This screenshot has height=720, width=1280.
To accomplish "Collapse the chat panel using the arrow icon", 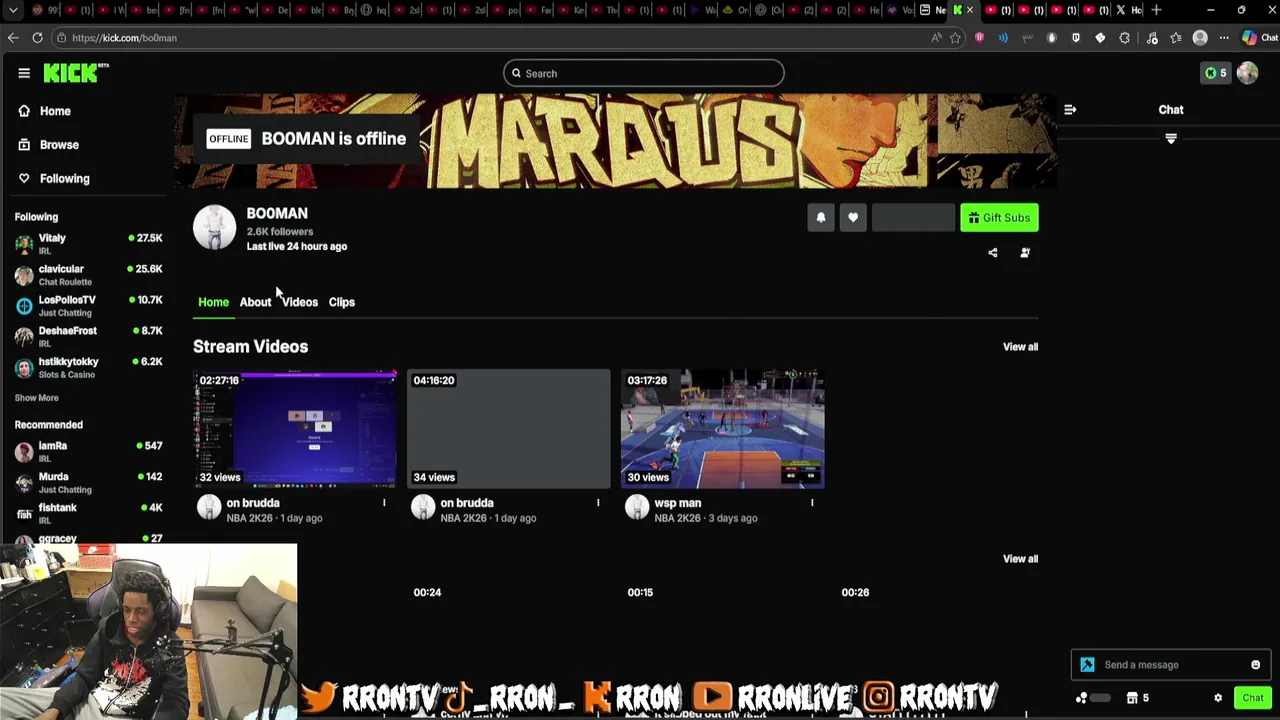I will [1070, 110].
